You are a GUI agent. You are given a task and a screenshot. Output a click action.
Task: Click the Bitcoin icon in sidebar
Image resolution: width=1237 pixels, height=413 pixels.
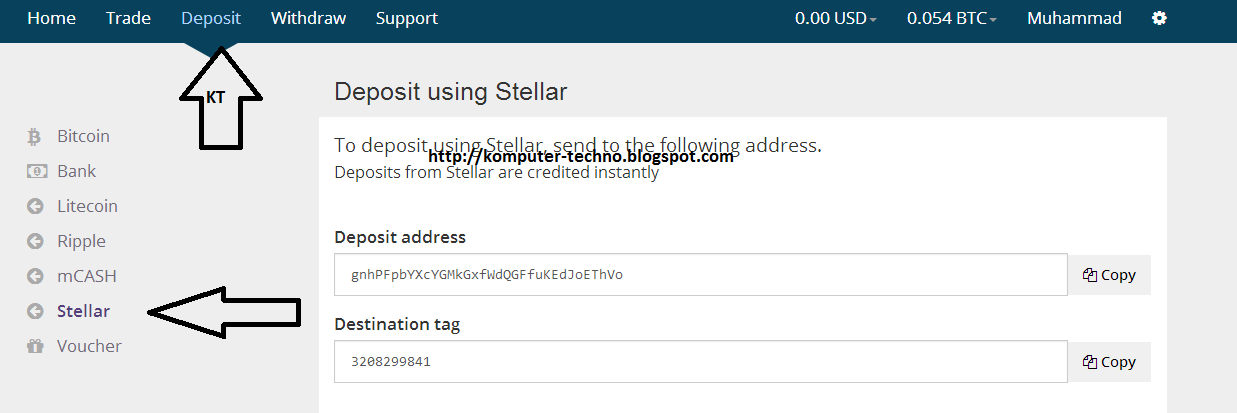[35, 137]
